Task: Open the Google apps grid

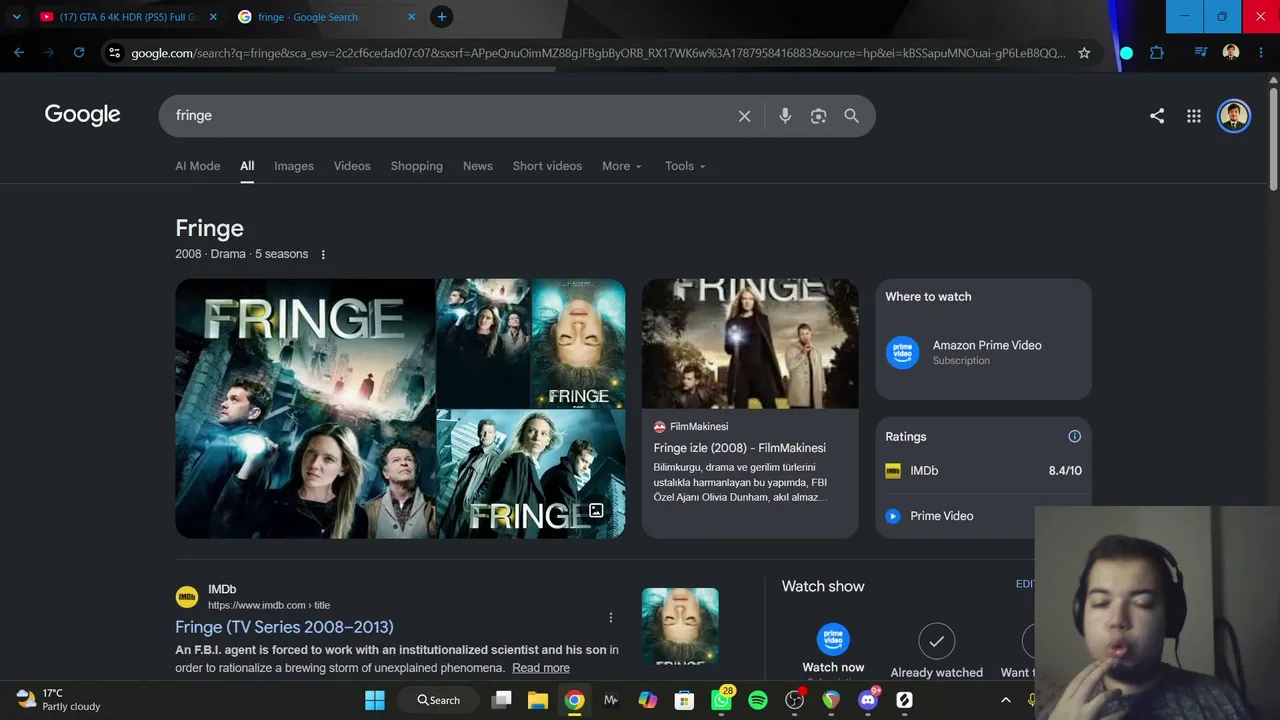Action: tap(1194, 116)
